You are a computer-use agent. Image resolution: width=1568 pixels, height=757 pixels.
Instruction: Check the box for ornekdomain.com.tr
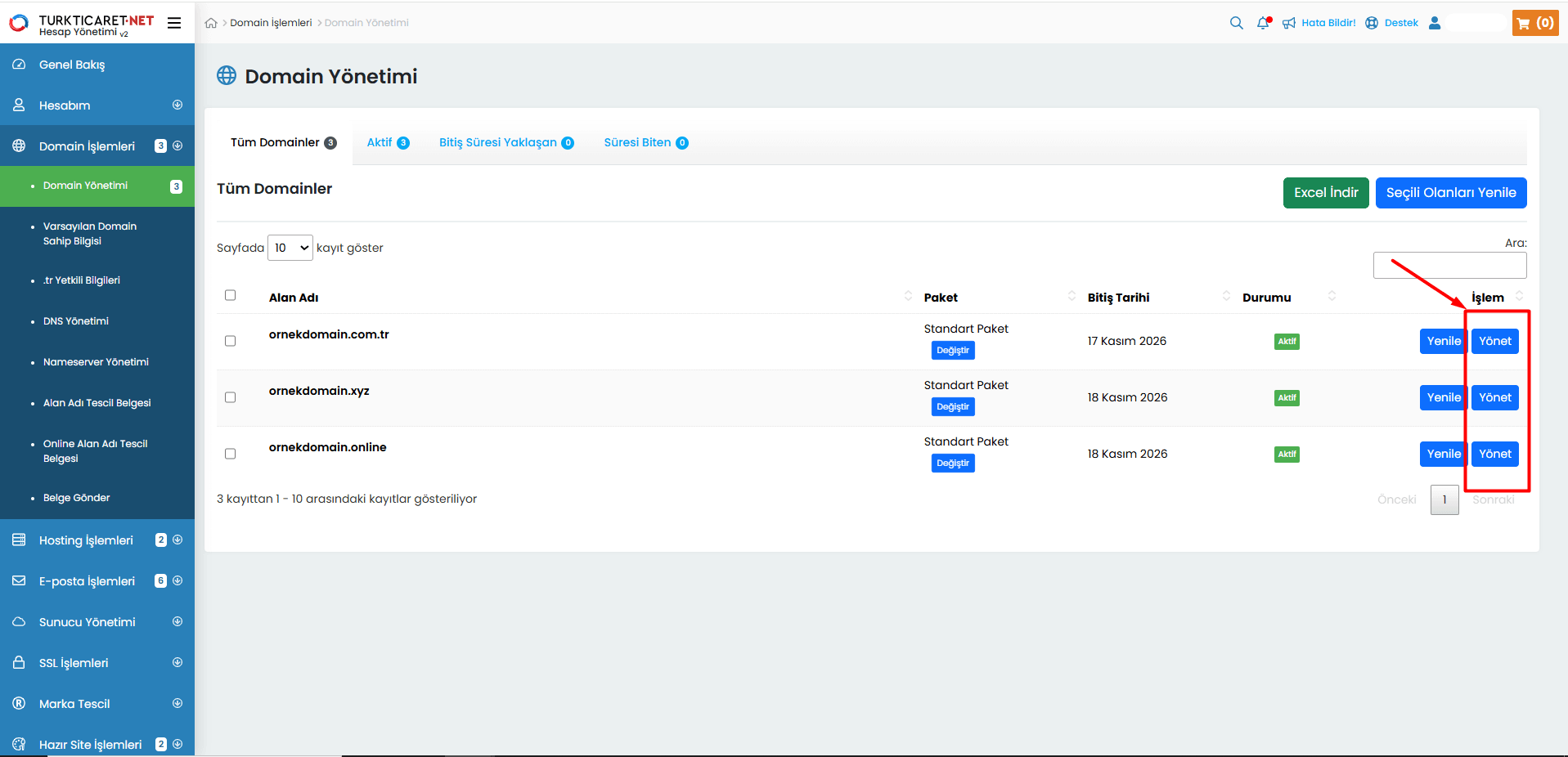pyautogui.click(x=230, y=341)
